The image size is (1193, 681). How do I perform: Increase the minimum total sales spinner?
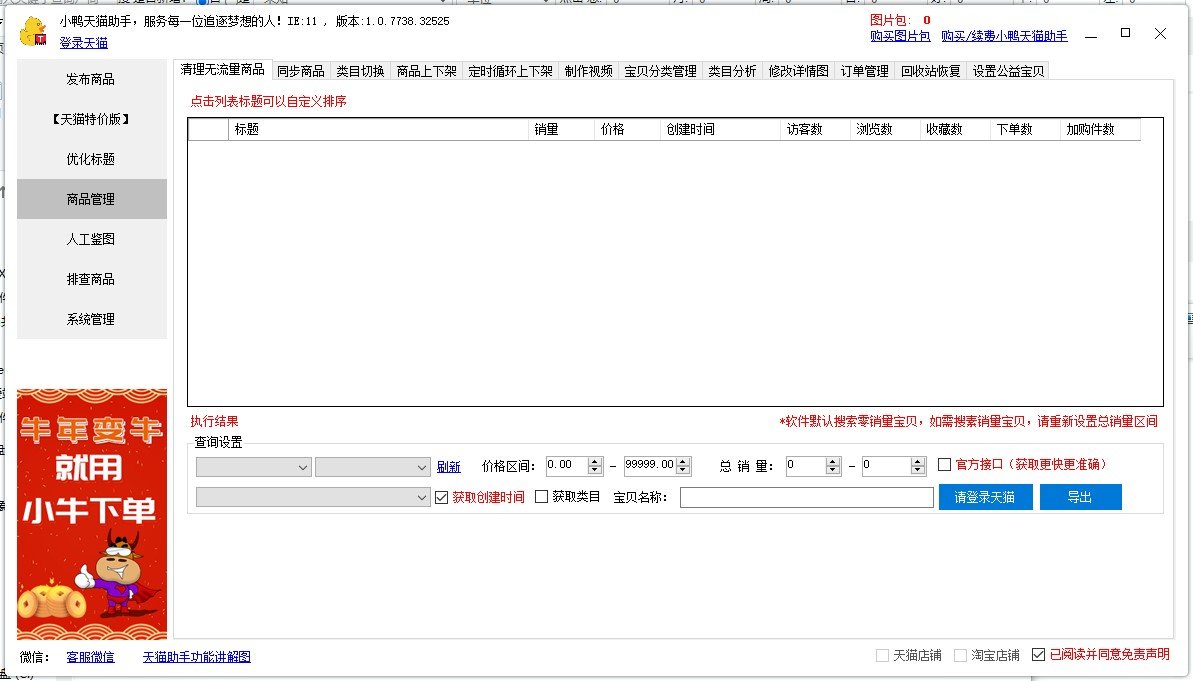[x=834, y=461]
